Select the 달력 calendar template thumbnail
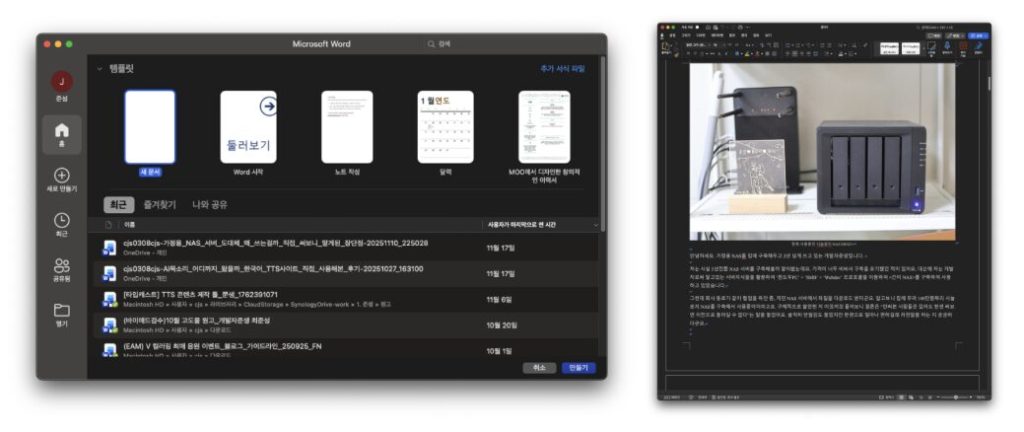This screenshot has width=1024, height=432. click(x=445, y=127)
